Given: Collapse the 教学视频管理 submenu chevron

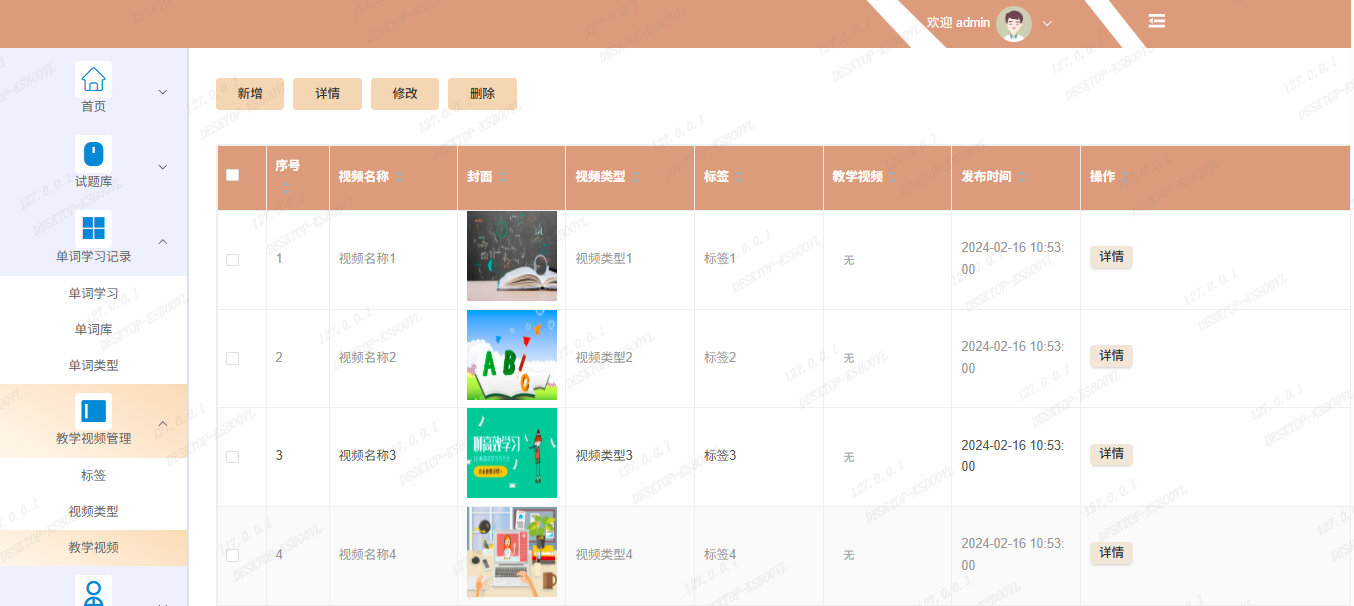Looking at the screenshot, I should click(x=163, y=424).
